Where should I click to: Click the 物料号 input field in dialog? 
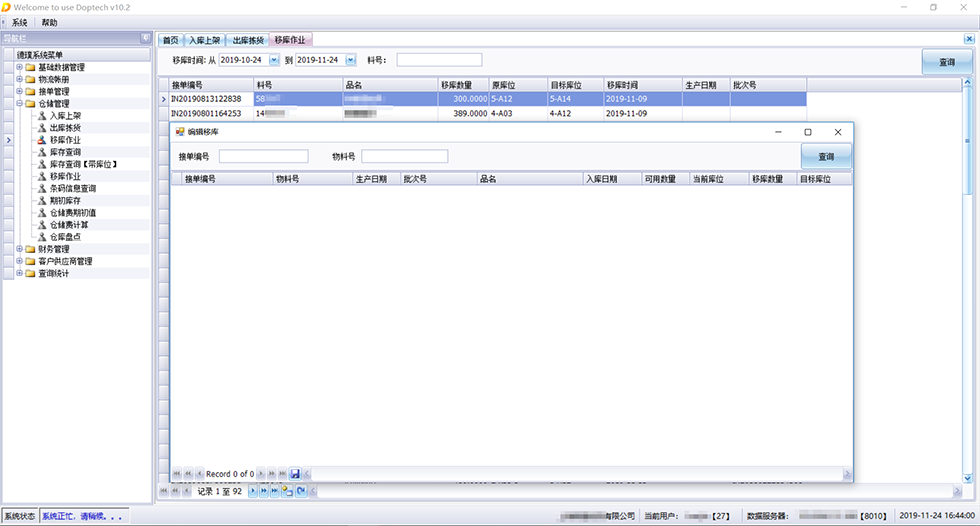404,157
